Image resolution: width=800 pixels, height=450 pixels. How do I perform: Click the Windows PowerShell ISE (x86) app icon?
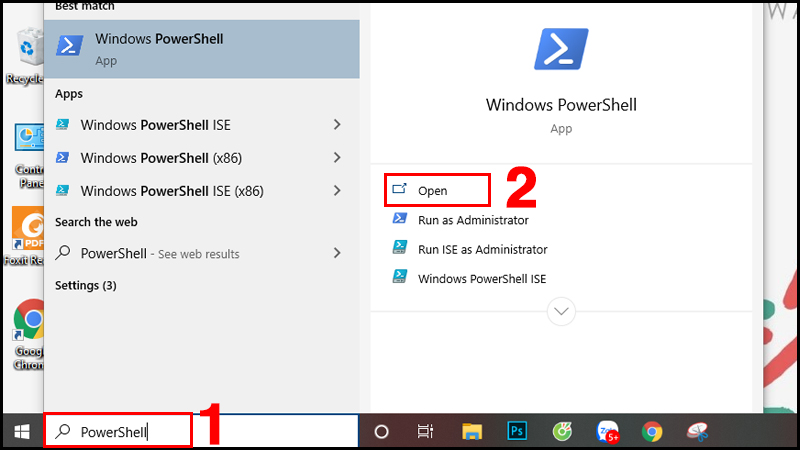click(x=63, y=191)
